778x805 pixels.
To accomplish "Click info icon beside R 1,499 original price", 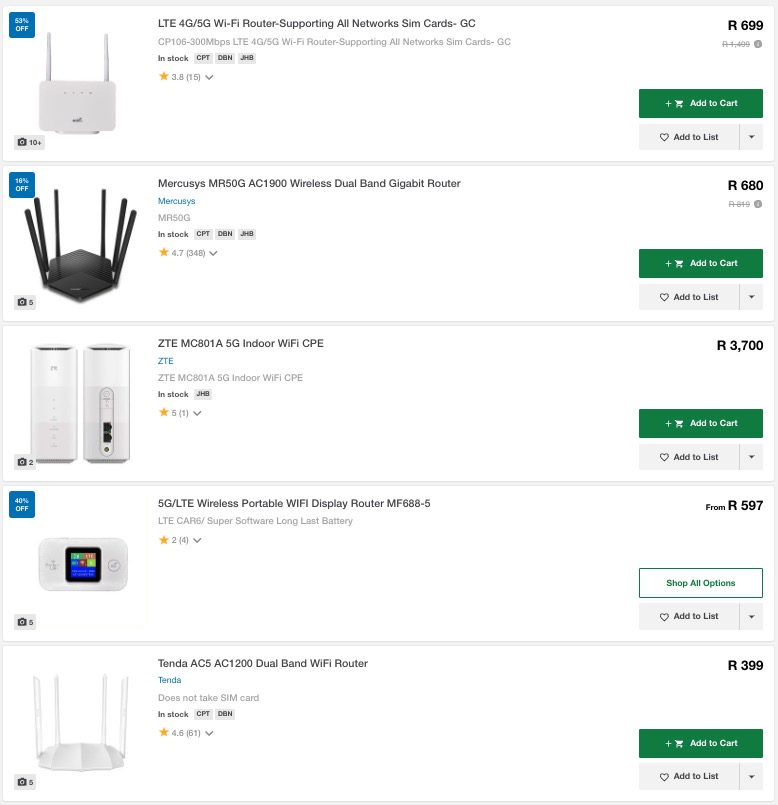I will click(758, 44).
